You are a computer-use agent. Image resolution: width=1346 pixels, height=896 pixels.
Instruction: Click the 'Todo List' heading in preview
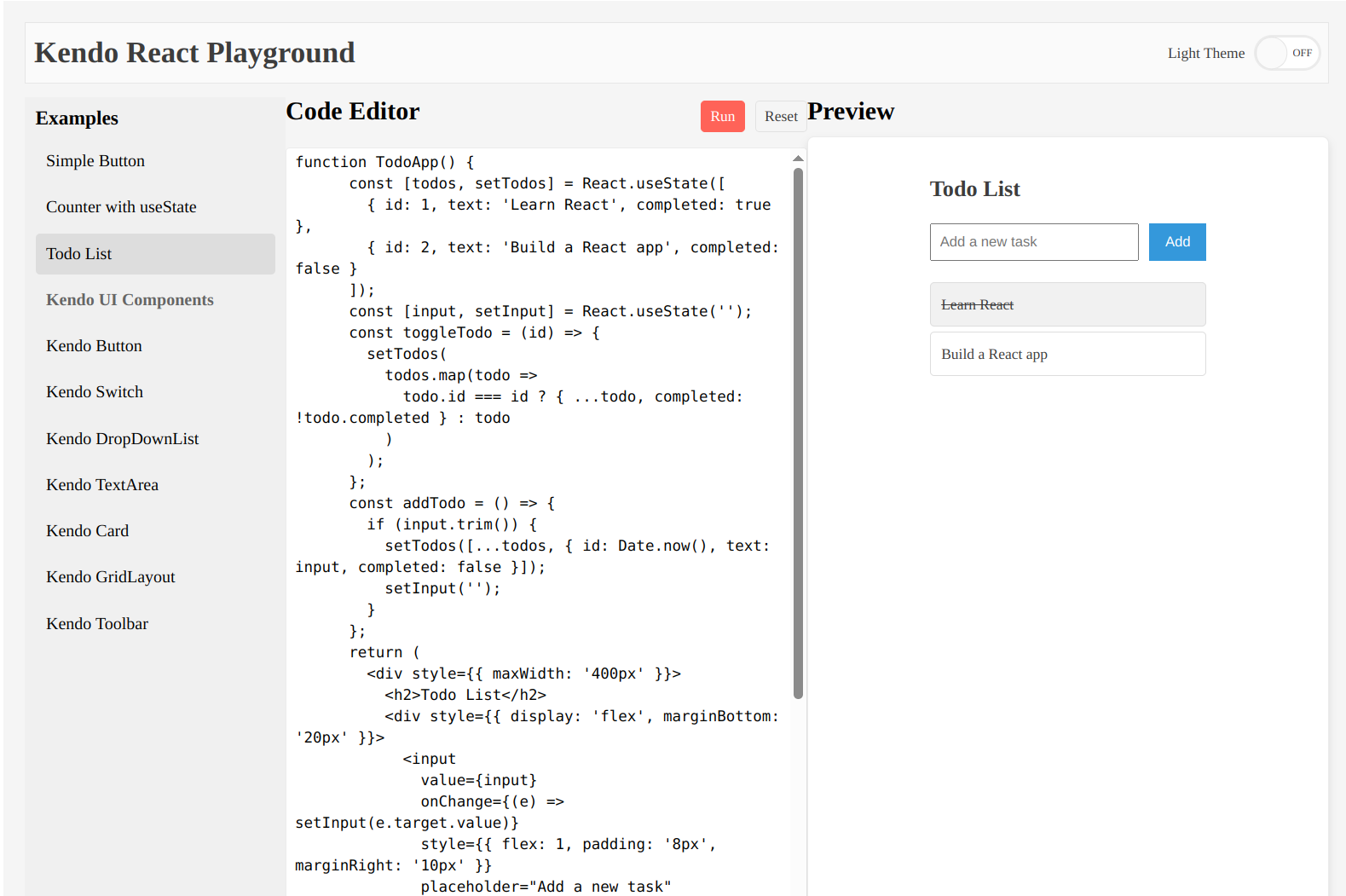click(974, 189)
